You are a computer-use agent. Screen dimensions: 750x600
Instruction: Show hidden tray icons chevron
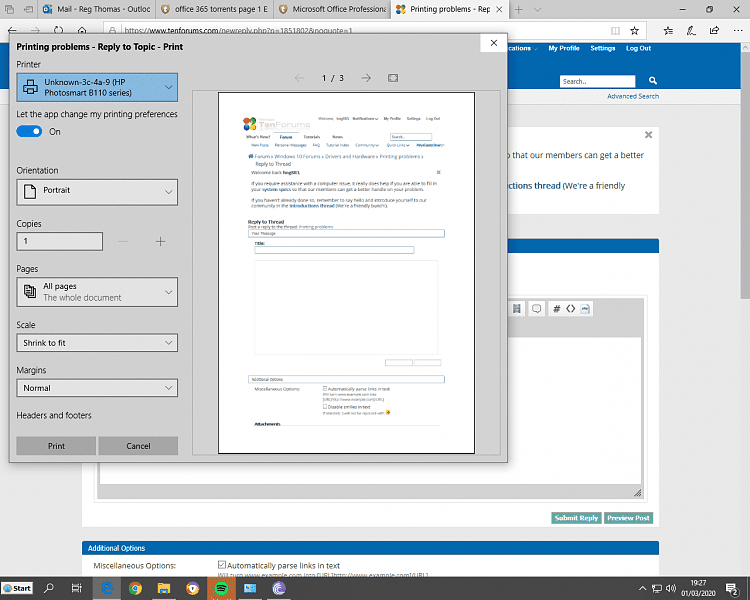[x=642, y=589]
